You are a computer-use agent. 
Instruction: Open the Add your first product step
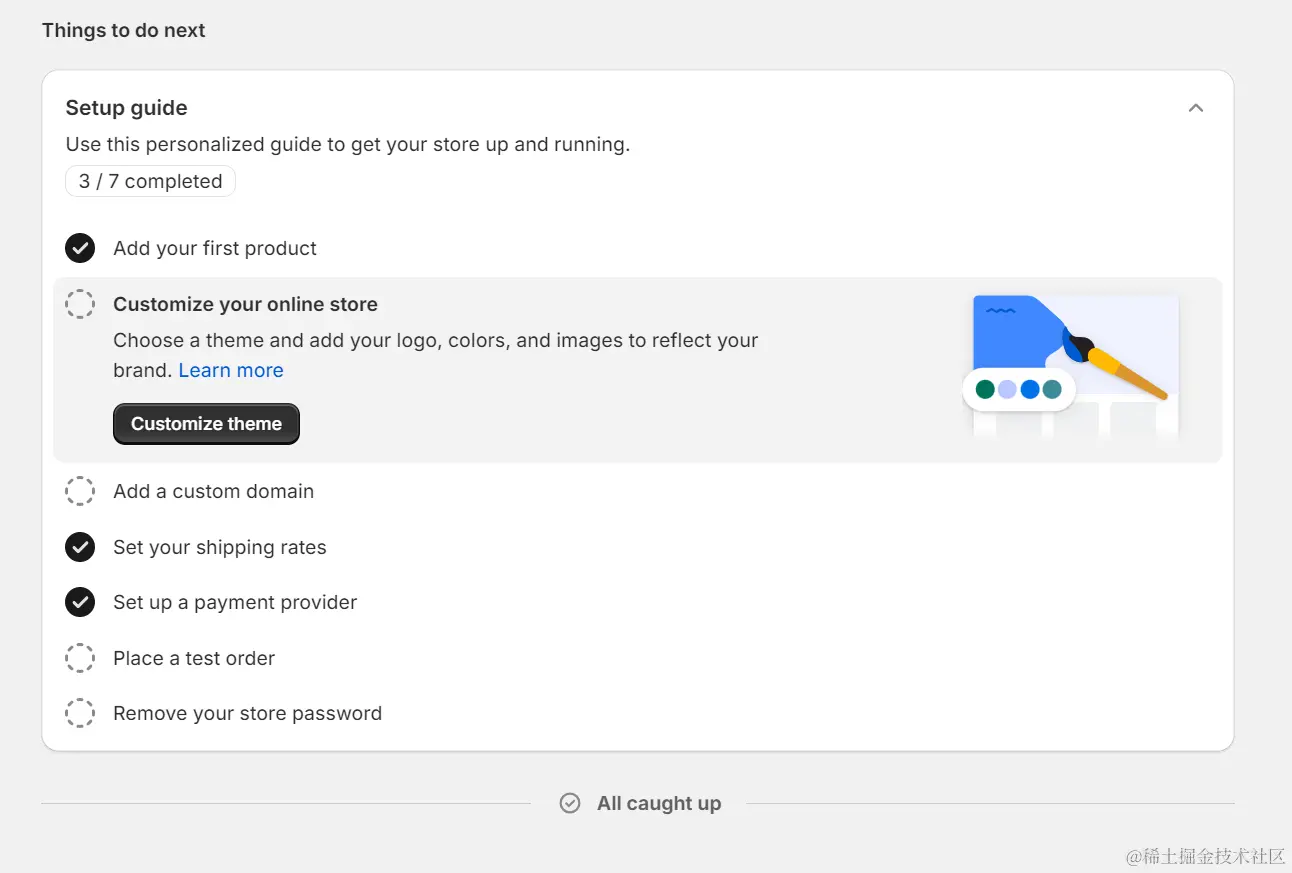(x=215, y=248)
